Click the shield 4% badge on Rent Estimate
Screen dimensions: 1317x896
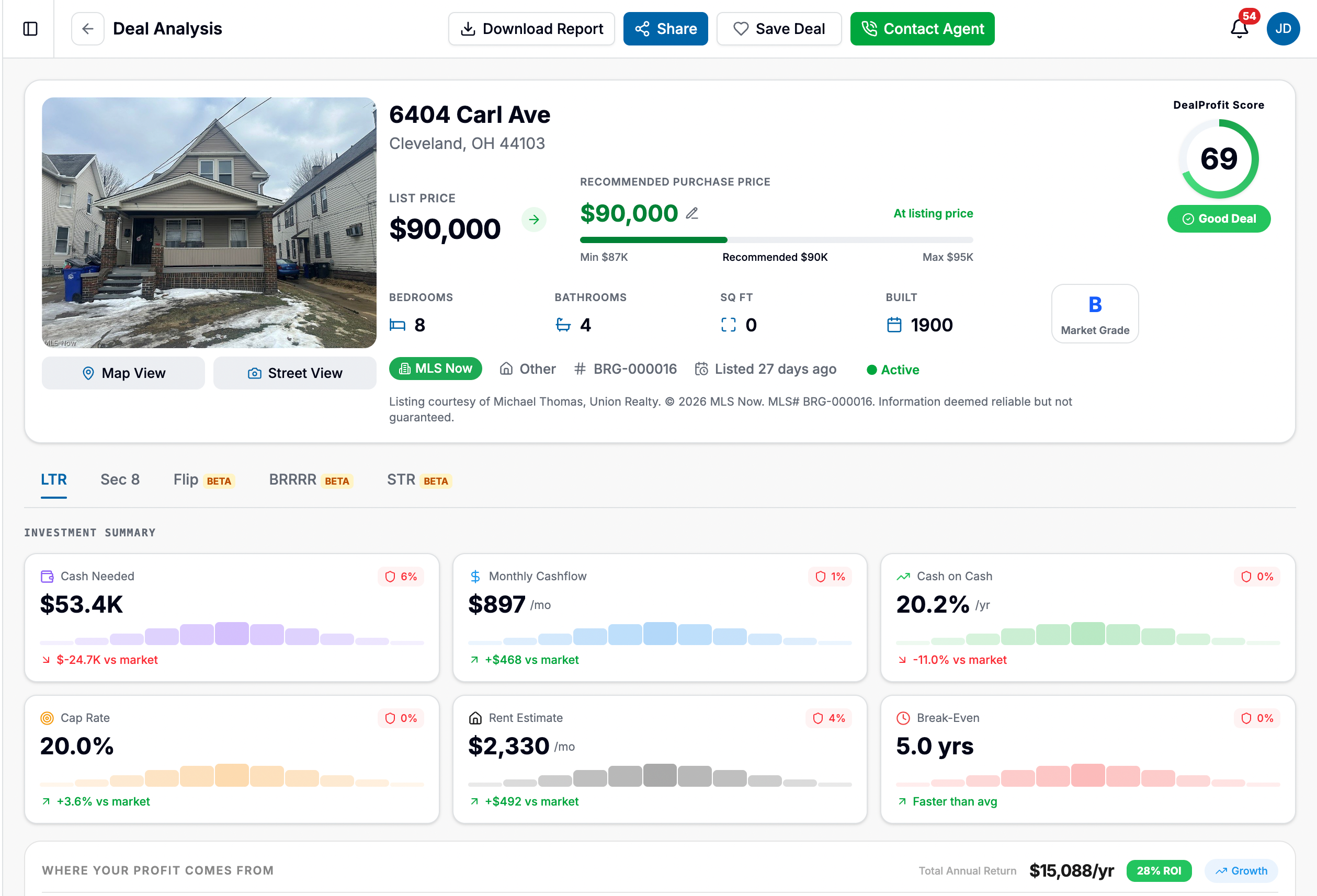click(829, 718)
